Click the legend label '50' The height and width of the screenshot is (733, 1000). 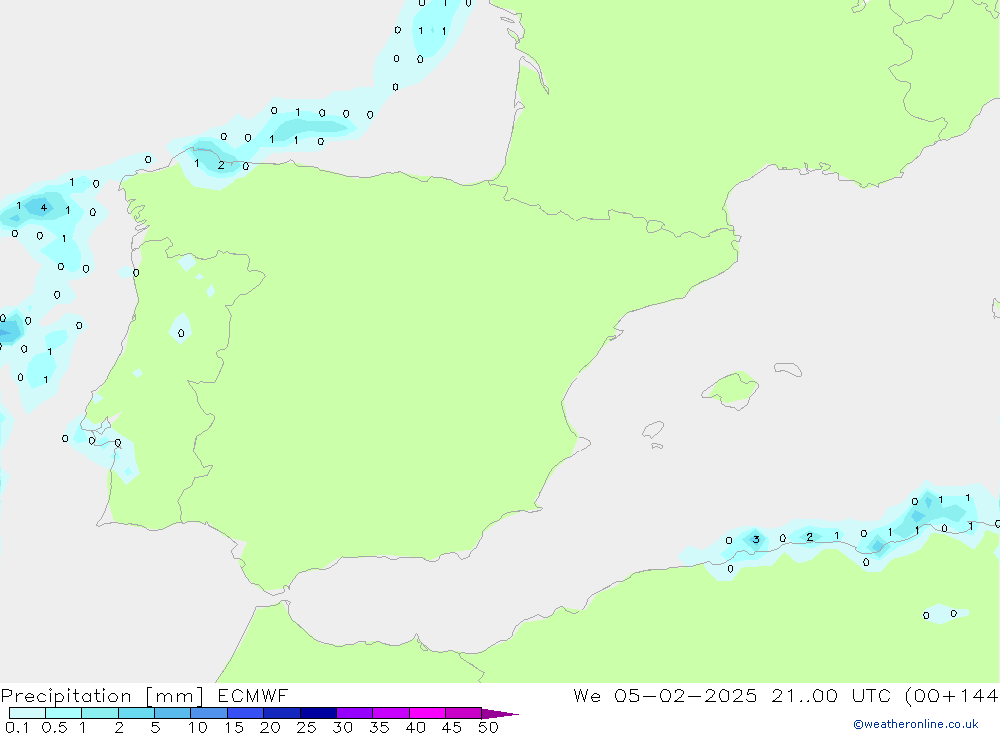coord(488,727)
